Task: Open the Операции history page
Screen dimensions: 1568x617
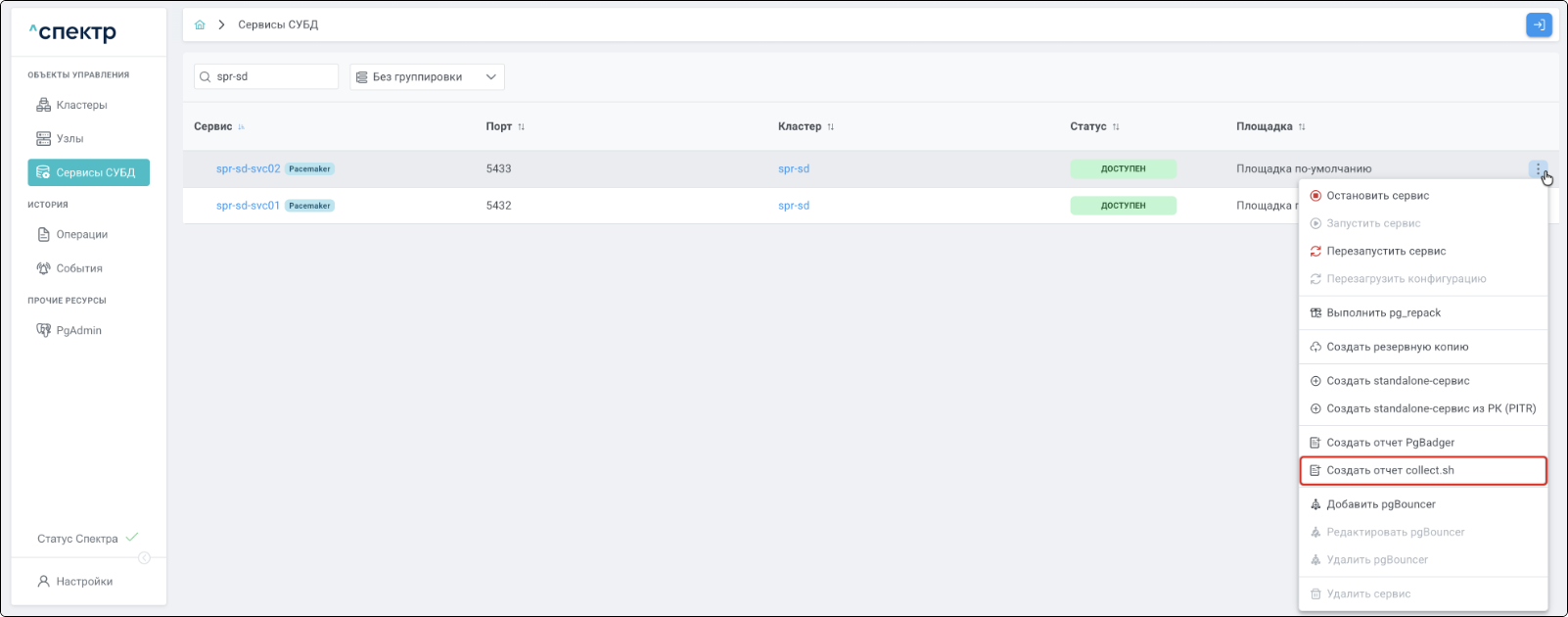Action: pos(81,235)
